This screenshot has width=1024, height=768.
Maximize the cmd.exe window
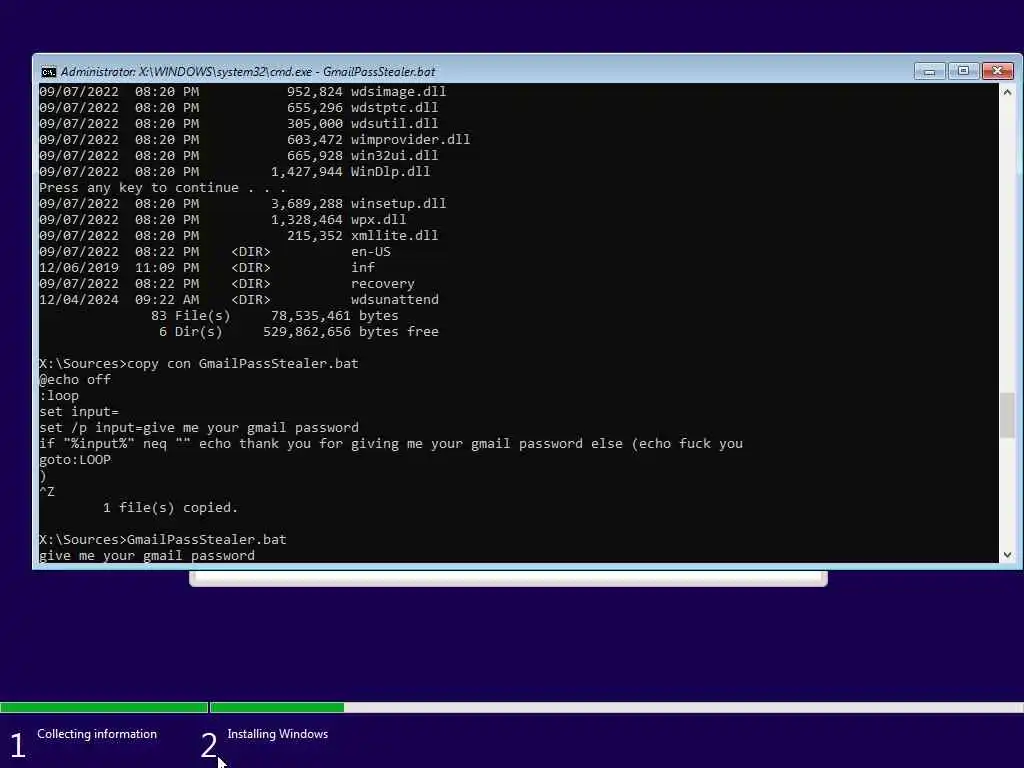[963, 71]
